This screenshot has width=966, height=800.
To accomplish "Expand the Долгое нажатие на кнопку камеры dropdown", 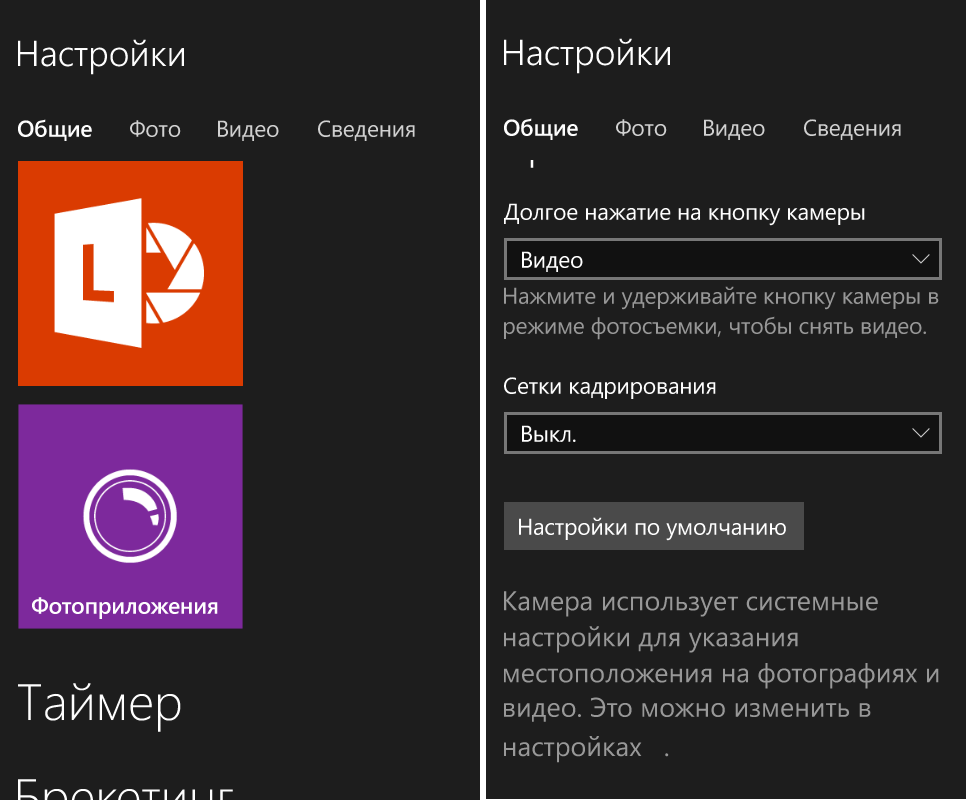I will tap(722, 260).
